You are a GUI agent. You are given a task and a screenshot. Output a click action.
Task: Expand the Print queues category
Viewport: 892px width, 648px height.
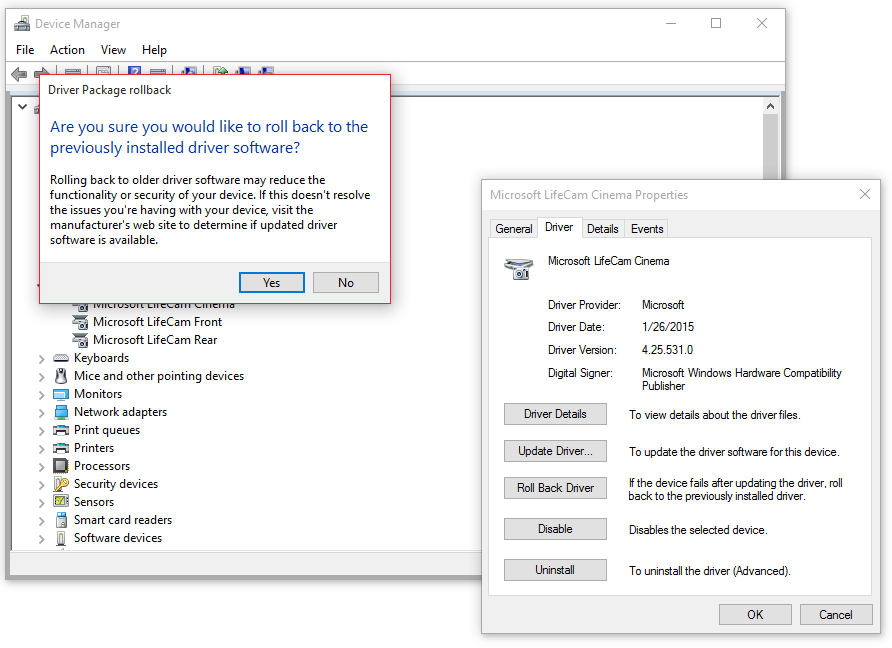tap(41, 431)
